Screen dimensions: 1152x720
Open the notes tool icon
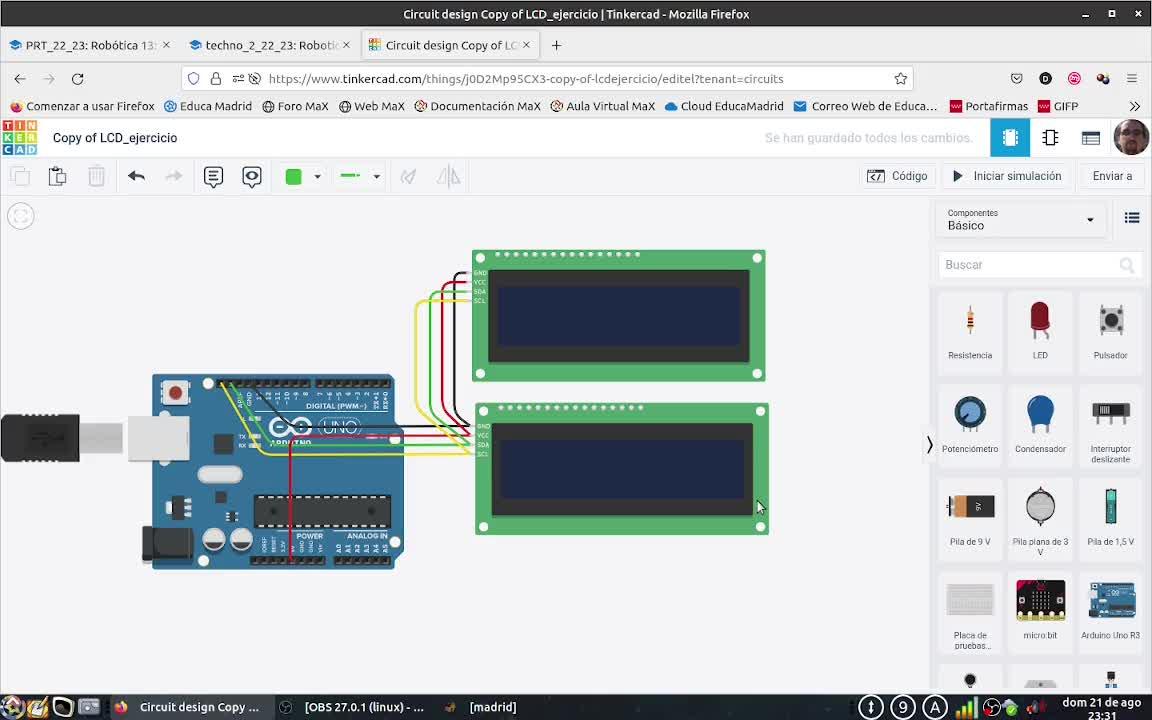pos(213,176)
